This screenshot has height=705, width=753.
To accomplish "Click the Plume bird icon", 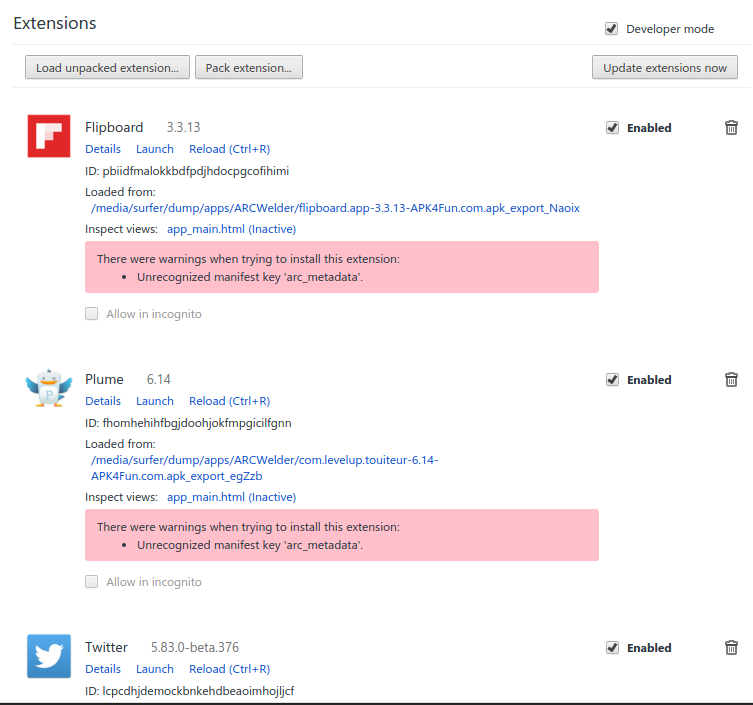I will pyautogui.click(x=49, y=388).
